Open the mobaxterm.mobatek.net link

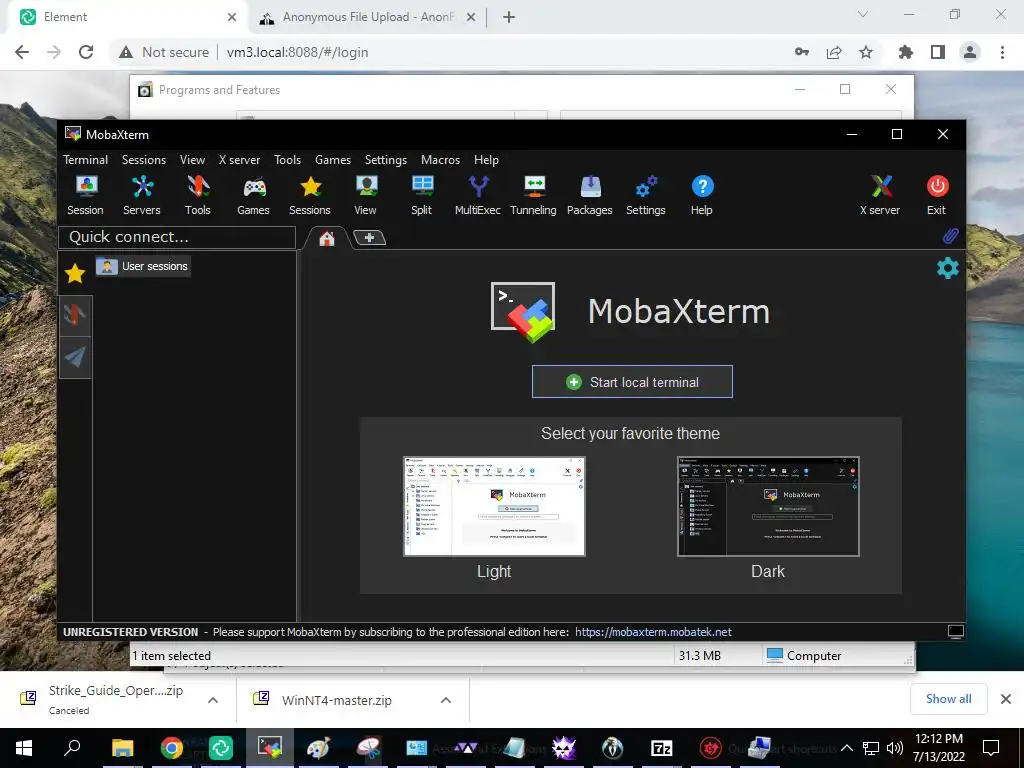(x=653, y=632)
